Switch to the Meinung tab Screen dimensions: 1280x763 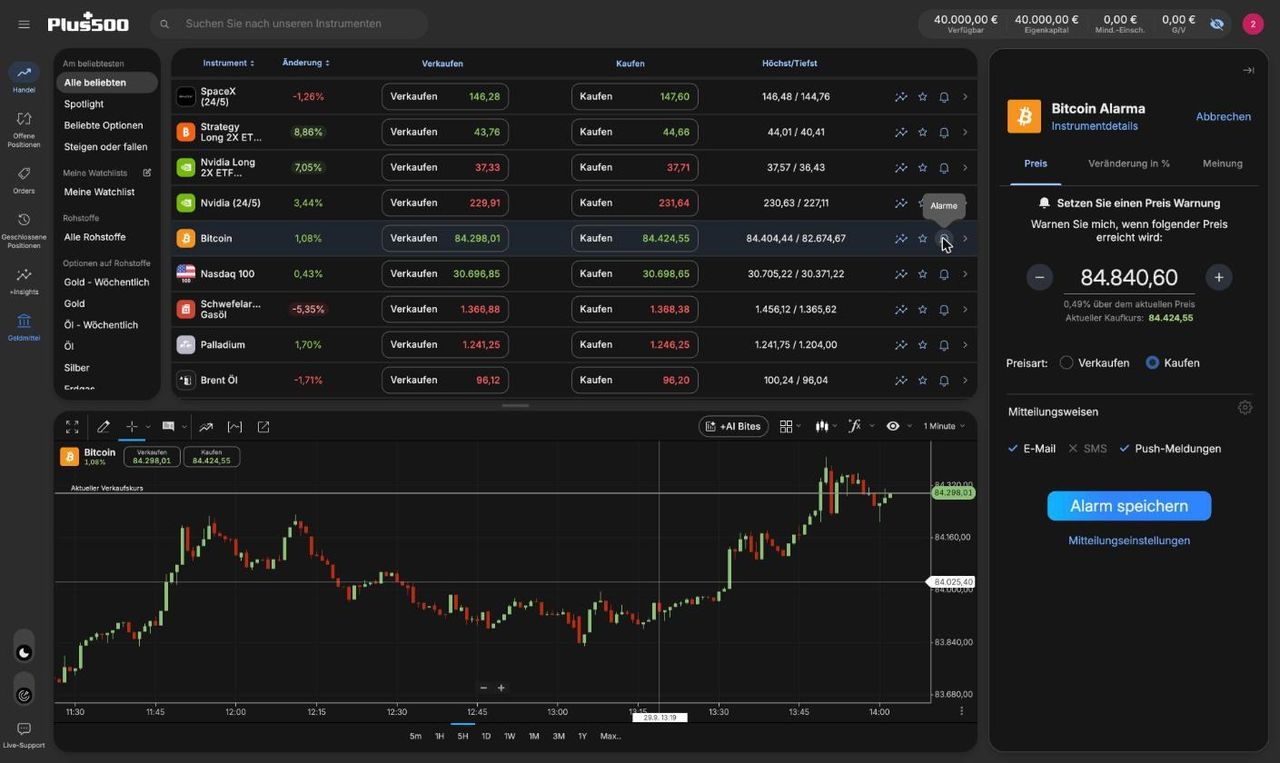(x=1223, y=163)
